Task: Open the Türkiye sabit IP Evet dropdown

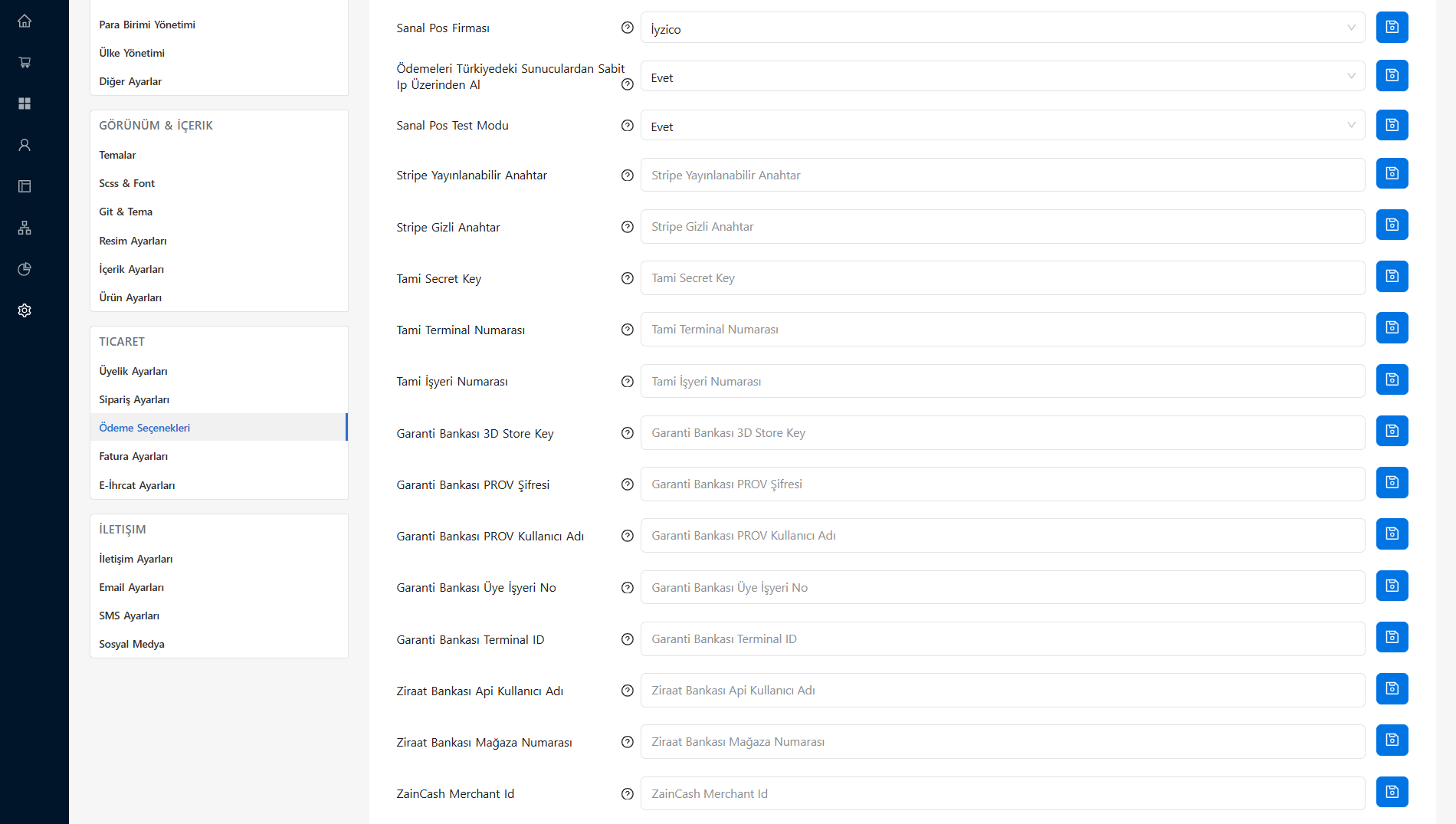Action: click(1002, 76)
